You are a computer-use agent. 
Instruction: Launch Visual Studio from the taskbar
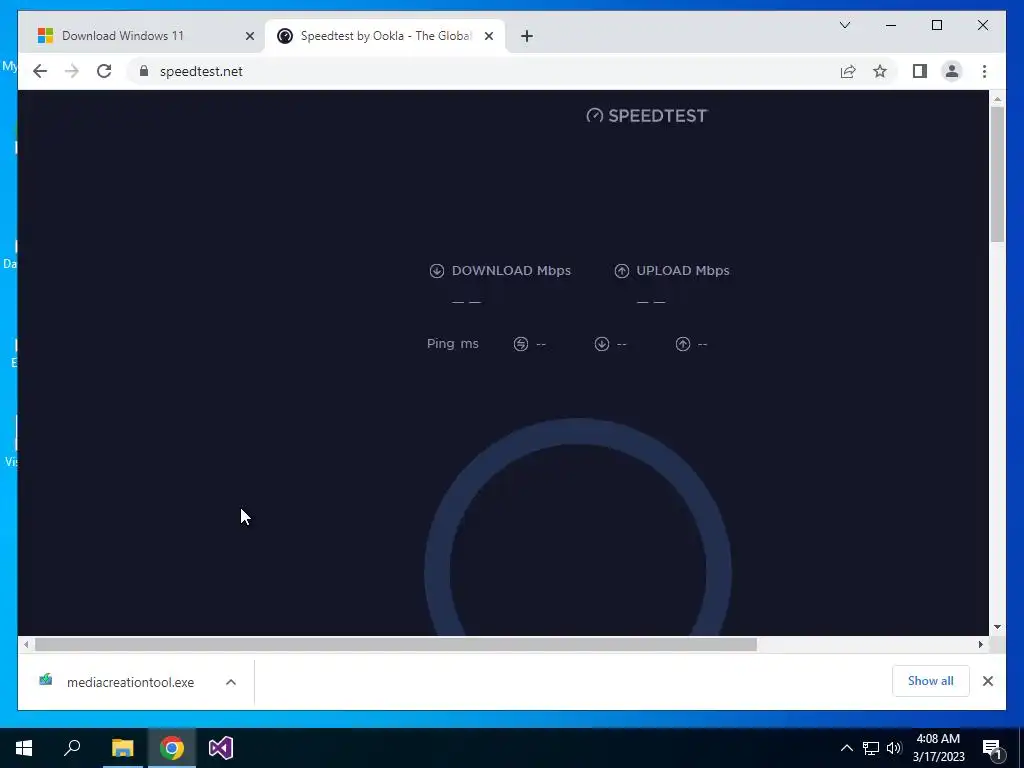(221, 748)
